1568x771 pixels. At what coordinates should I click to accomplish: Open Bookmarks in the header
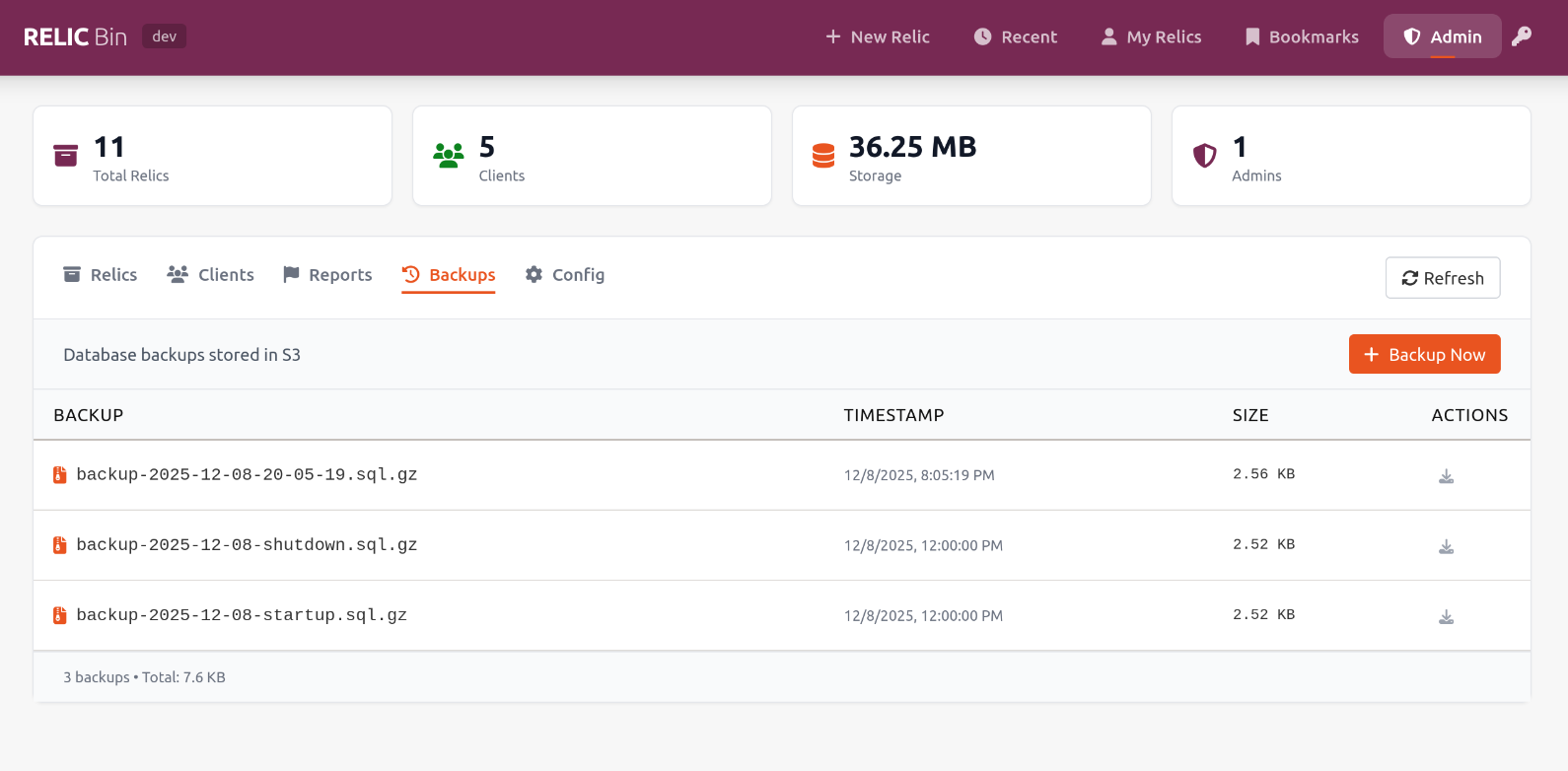(x=1302, y=36)
